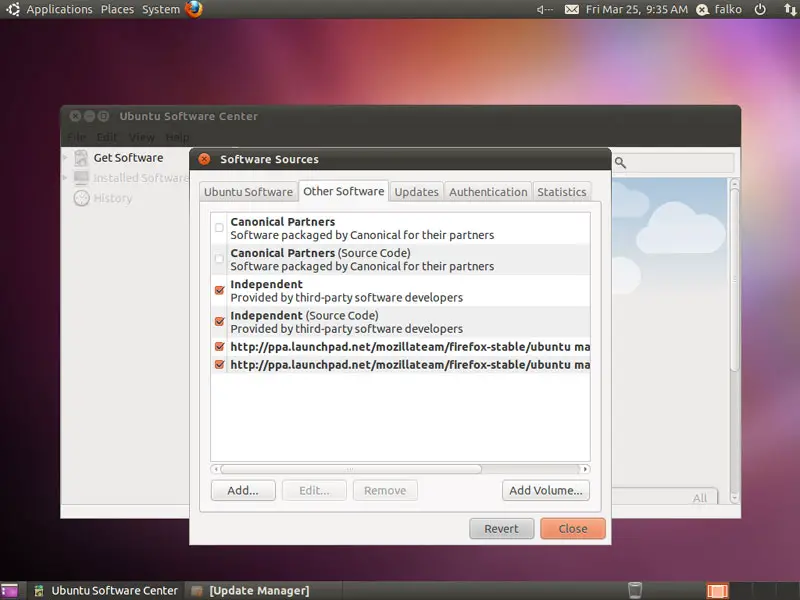This screenshot has height=600, width=800.
Task: Click the Software Center search field
Action: click(x=673, y=163)
